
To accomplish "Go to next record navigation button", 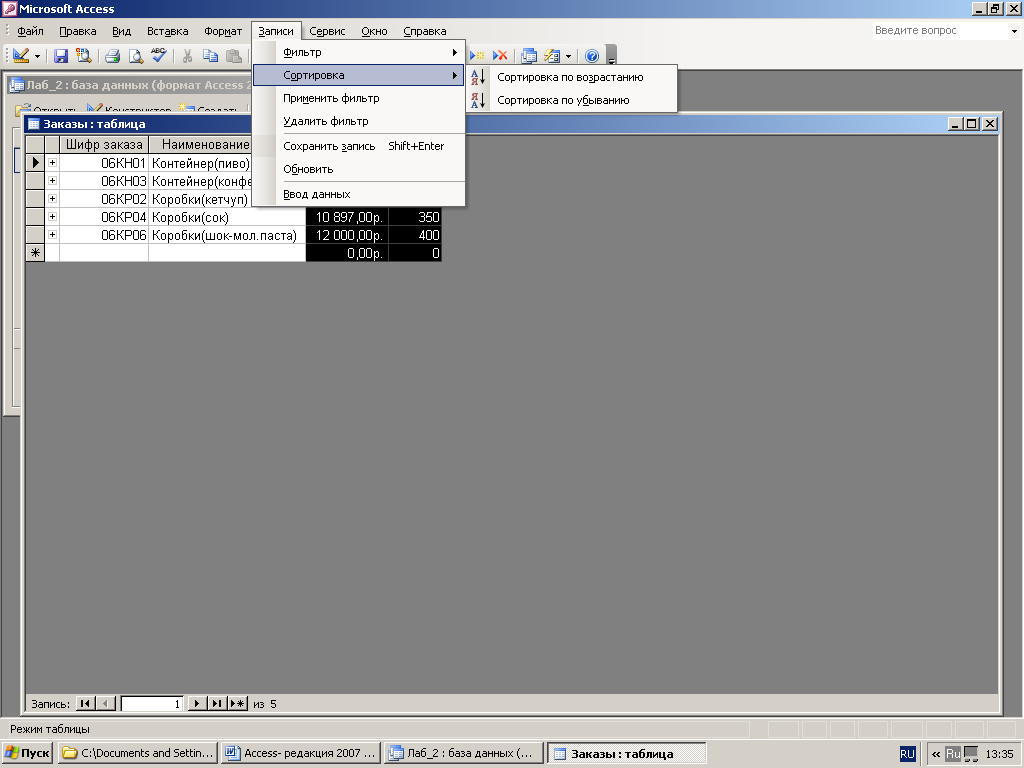I will click(197, 703).
